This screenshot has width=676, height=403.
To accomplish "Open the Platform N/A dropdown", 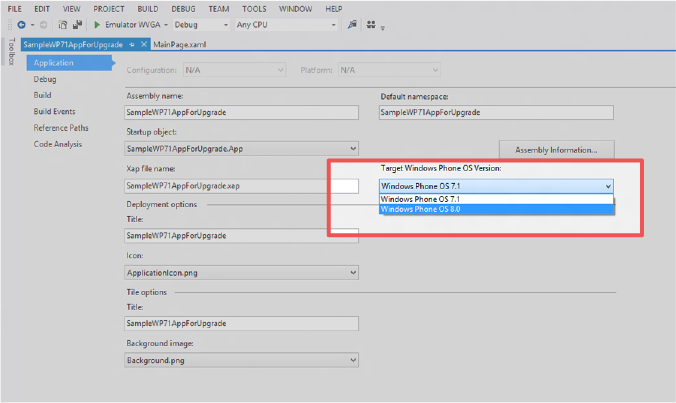I will pyautogui.click(x=389, y=70).
